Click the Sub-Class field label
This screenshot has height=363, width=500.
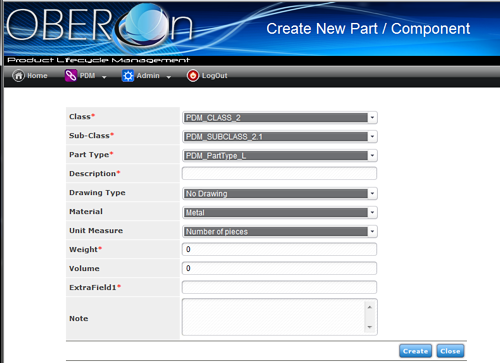pos(91,136)
